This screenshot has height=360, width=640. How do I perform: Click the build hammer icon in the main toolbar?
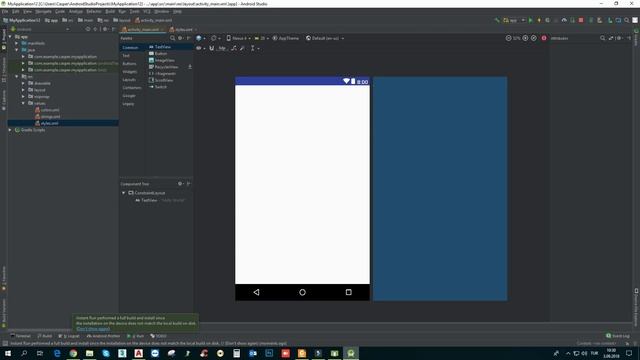coord(497,20)
